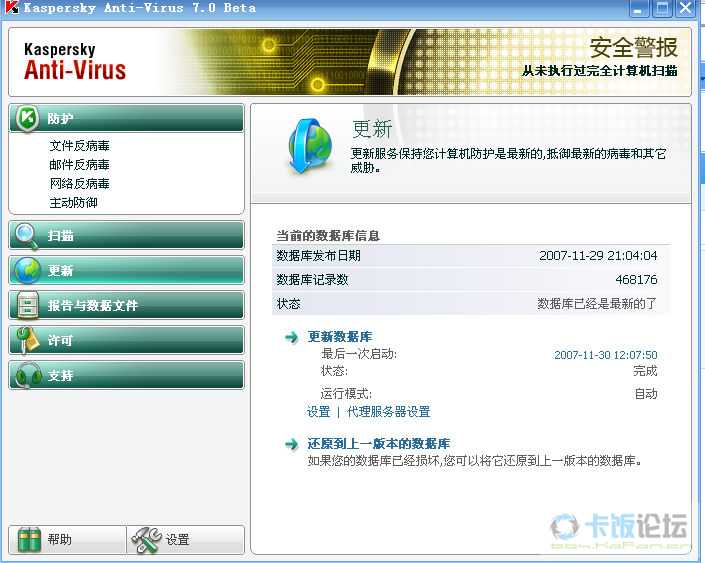Select the 更新 update section
Viewport: 705px width, 563px height.
(126, 270)
